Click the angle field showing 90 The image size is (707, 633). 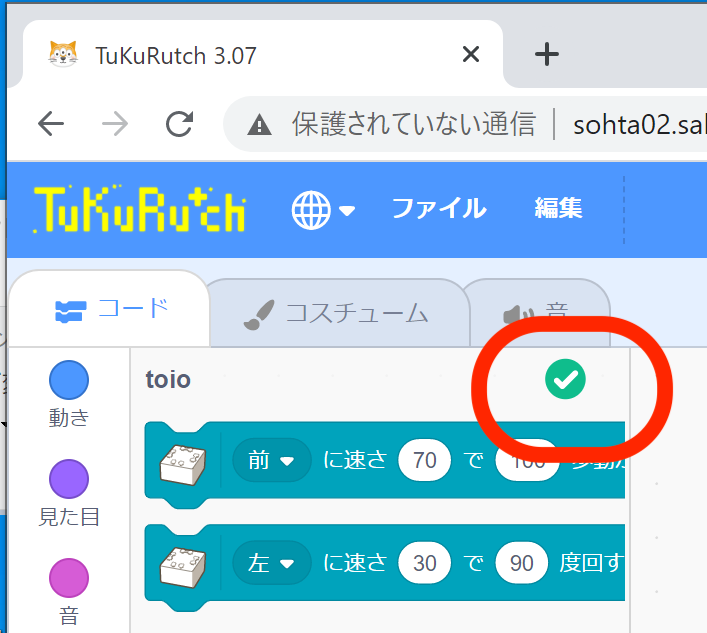coord(522,563)
